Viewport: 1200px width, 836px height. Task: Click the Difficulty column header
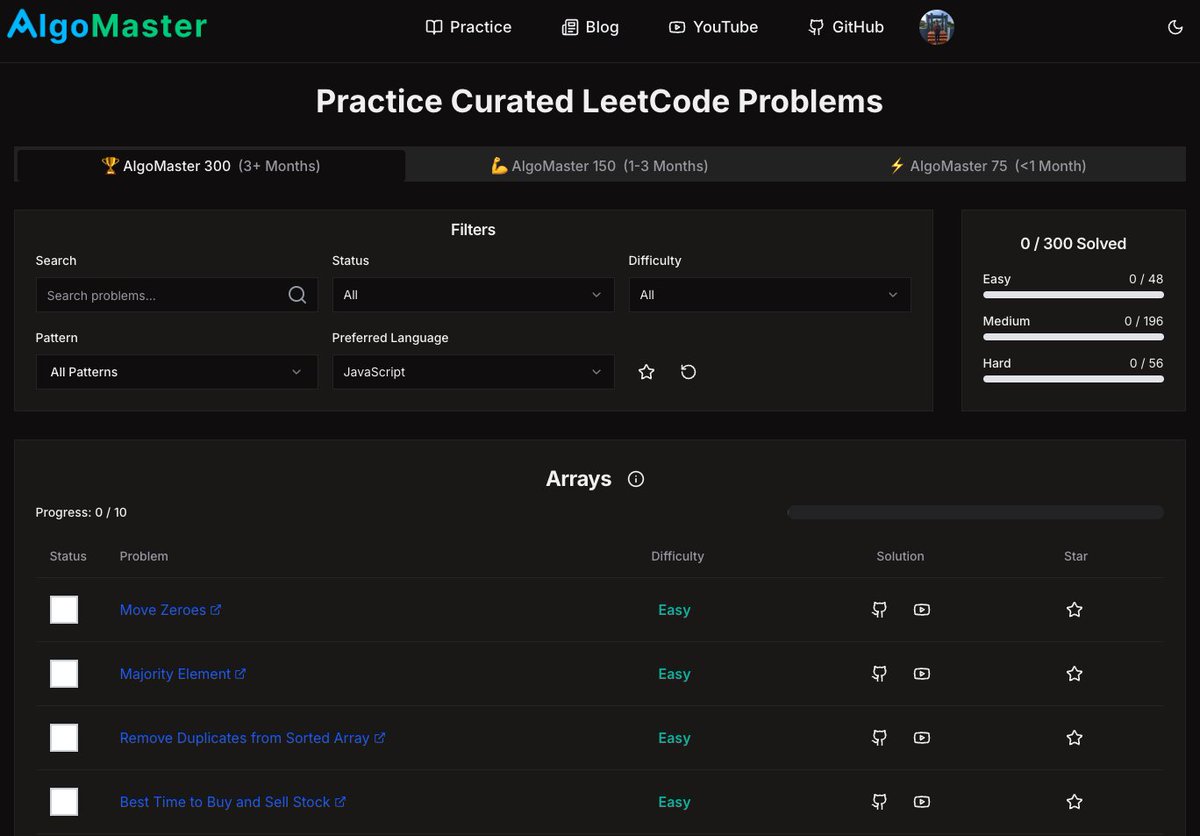click(677, 556)
